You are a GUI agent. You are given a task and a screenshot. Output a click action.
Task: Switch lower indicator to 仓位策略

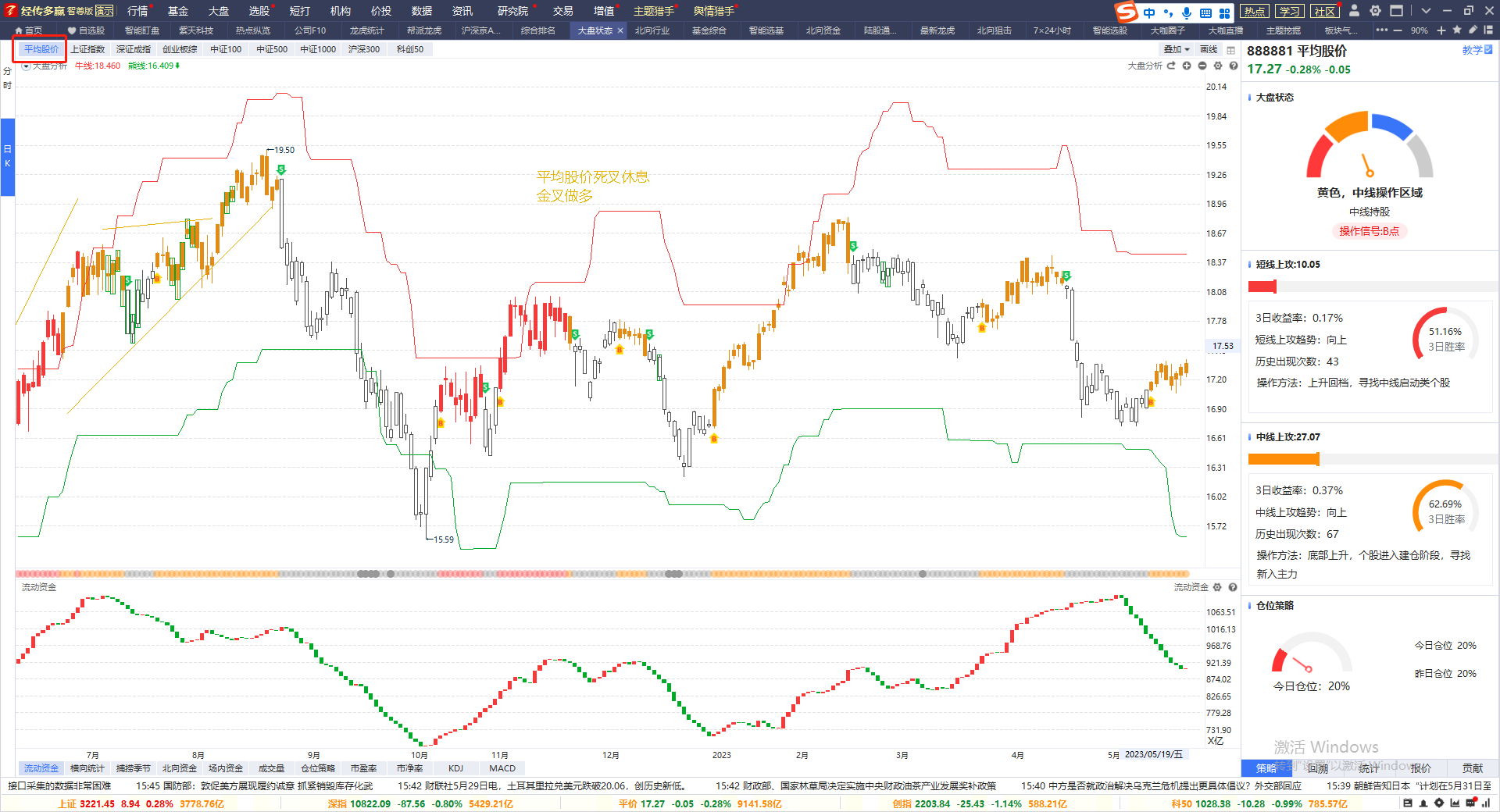tap(318, 768)
